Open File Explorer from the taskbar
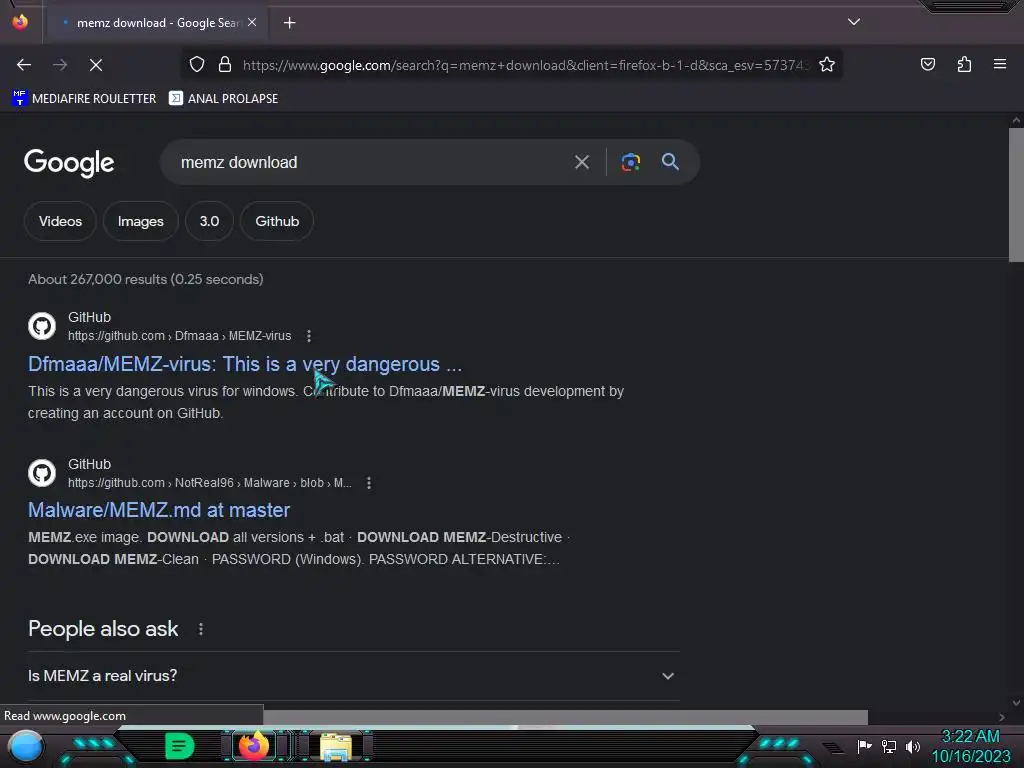This screenshot has height=768, width=1024. coord(336,746)
